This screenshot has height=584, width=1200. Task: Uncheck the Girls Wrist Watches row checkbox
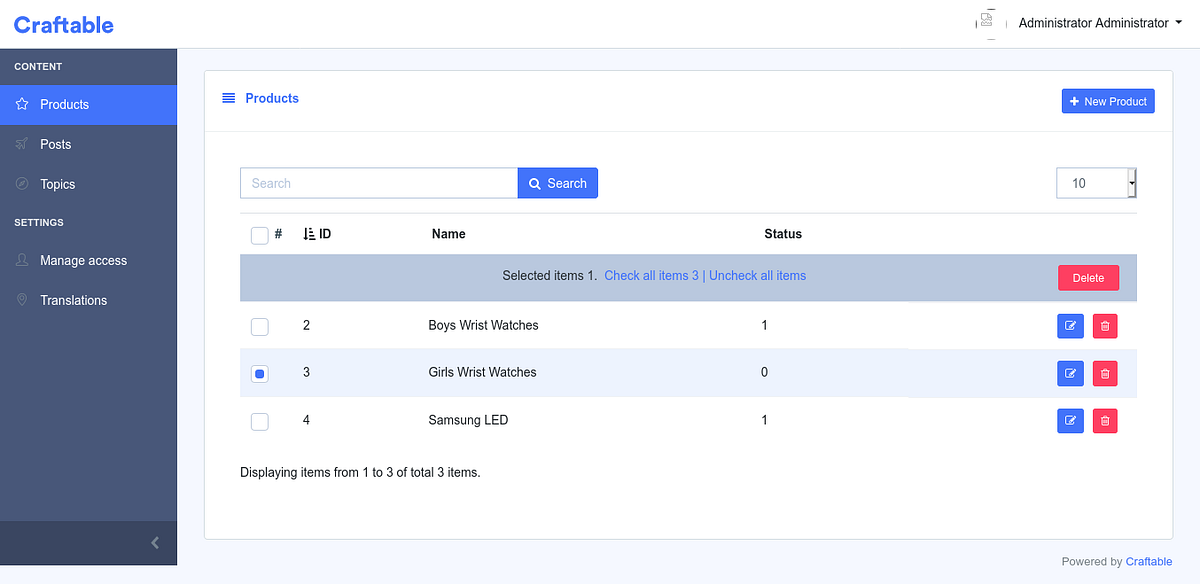[x=259, y=373]
